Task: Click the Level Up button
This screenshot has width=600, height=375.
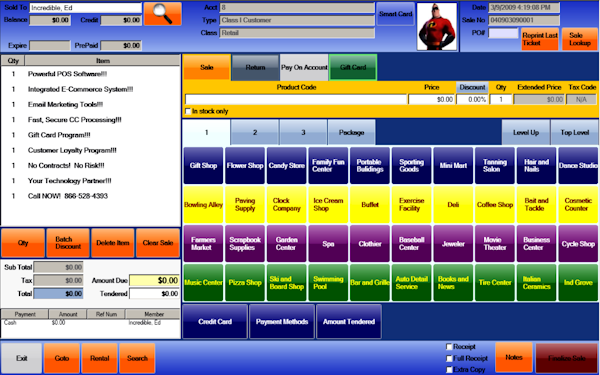Action: [x=526, y=132]
